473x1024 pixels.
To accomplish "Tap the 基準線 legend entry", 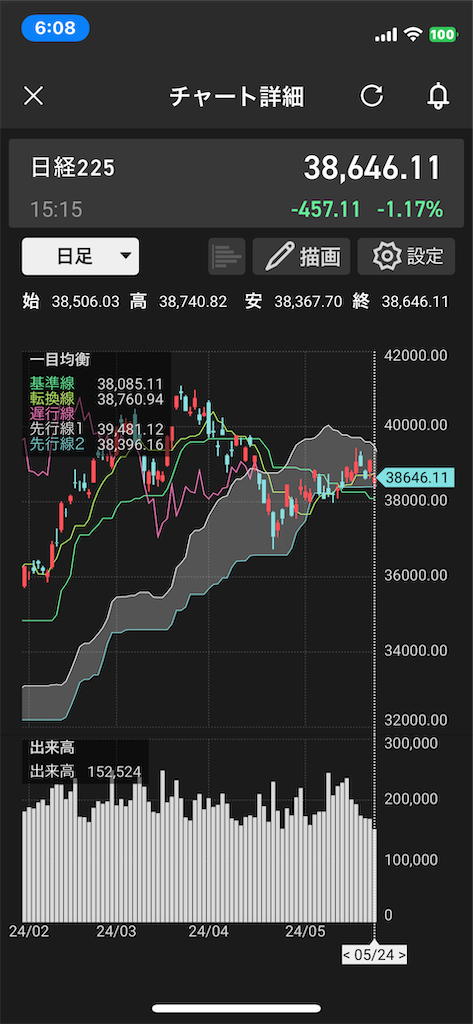I will point(96,384).
